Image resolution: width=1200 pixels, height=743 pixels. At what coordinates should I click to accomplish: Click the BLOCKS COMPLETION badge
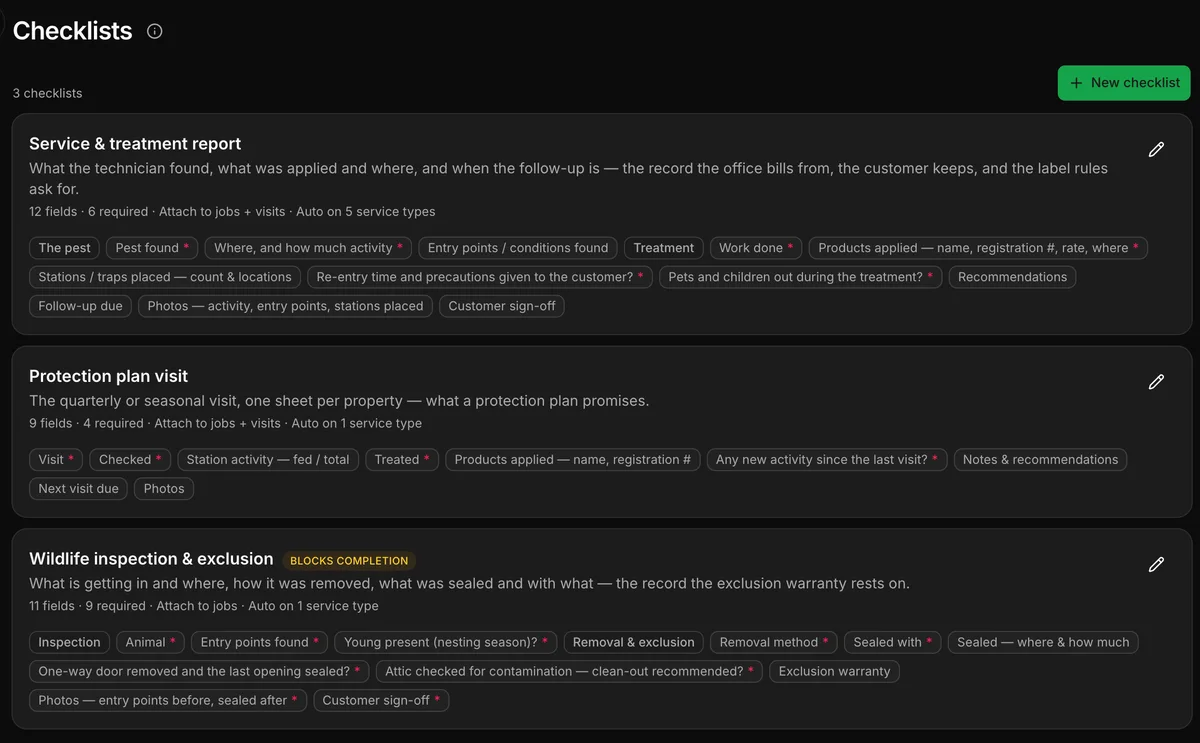349,561
